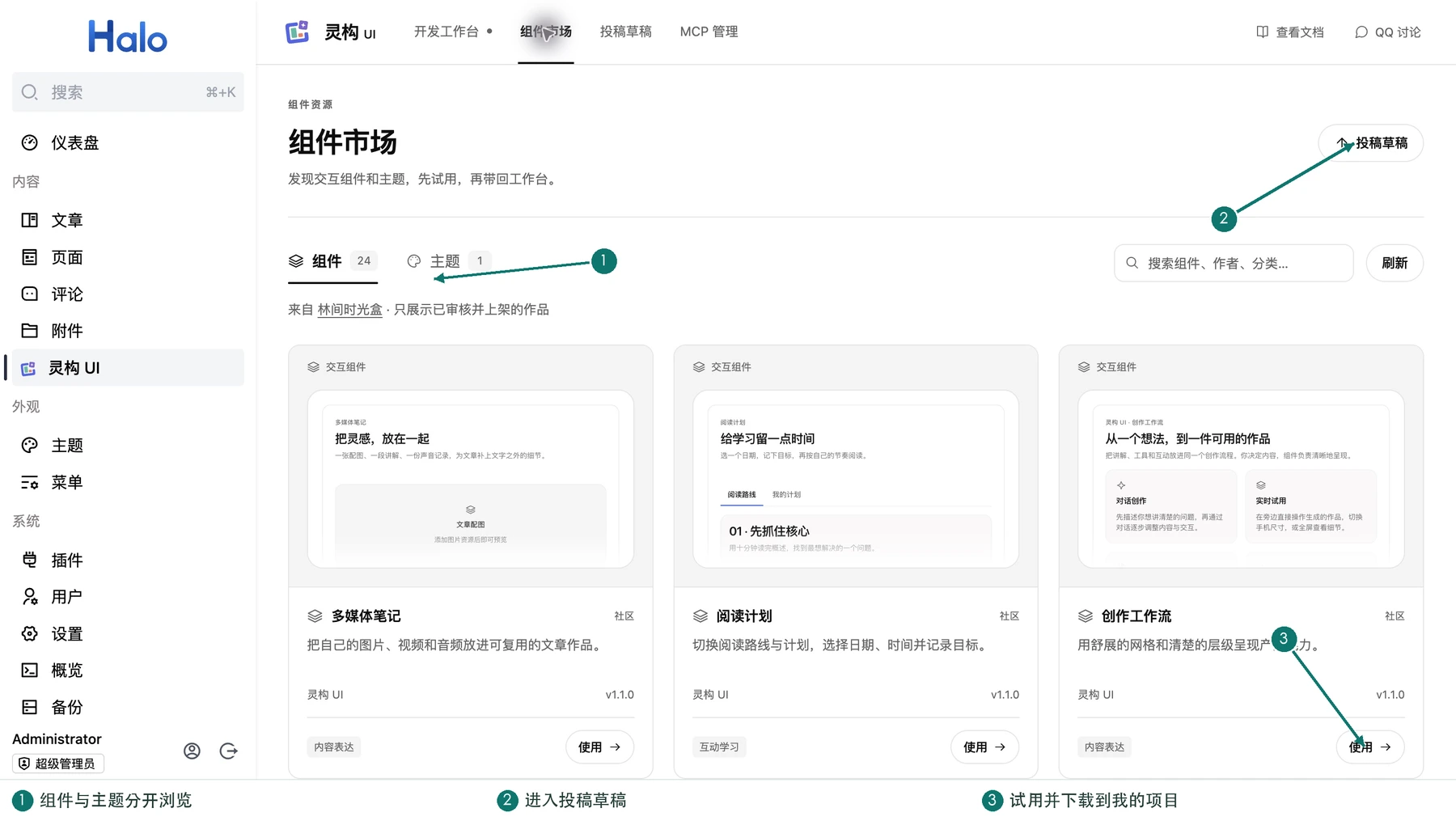1456x825 pixels.
Task: Click the logout icon in sidebar footer
Action: [x=229, y=751]
